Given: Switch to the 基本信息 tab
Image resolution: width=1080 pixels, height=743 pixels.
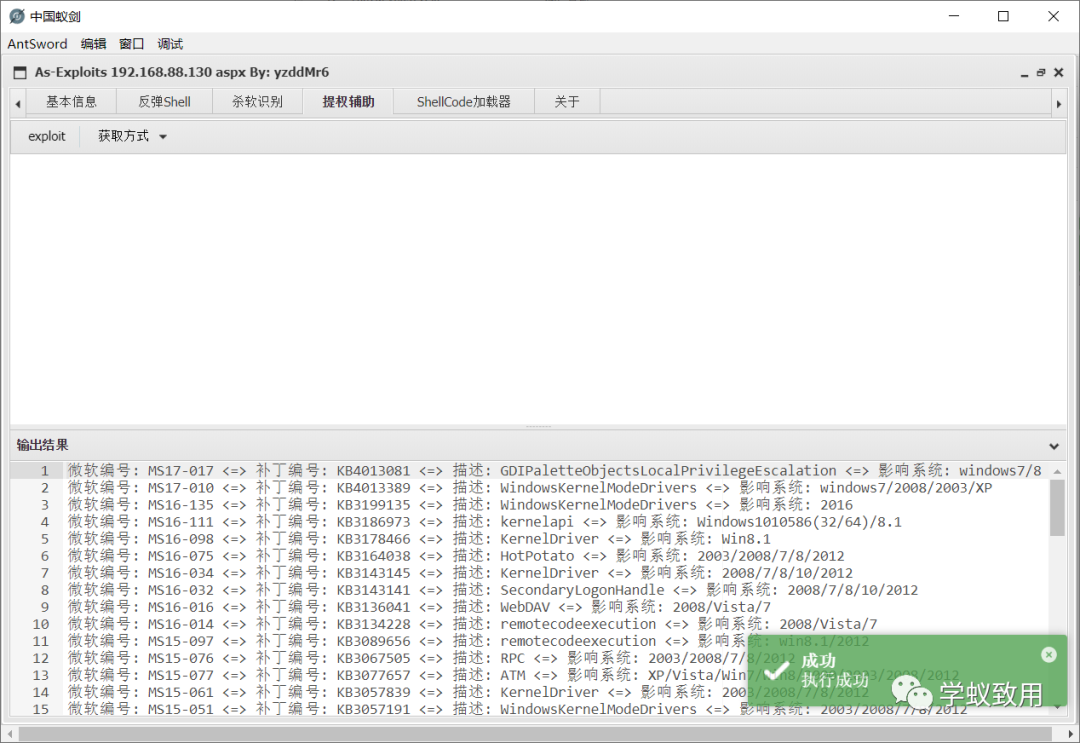Looking at the screenshot, I should [x=72, y=102].
